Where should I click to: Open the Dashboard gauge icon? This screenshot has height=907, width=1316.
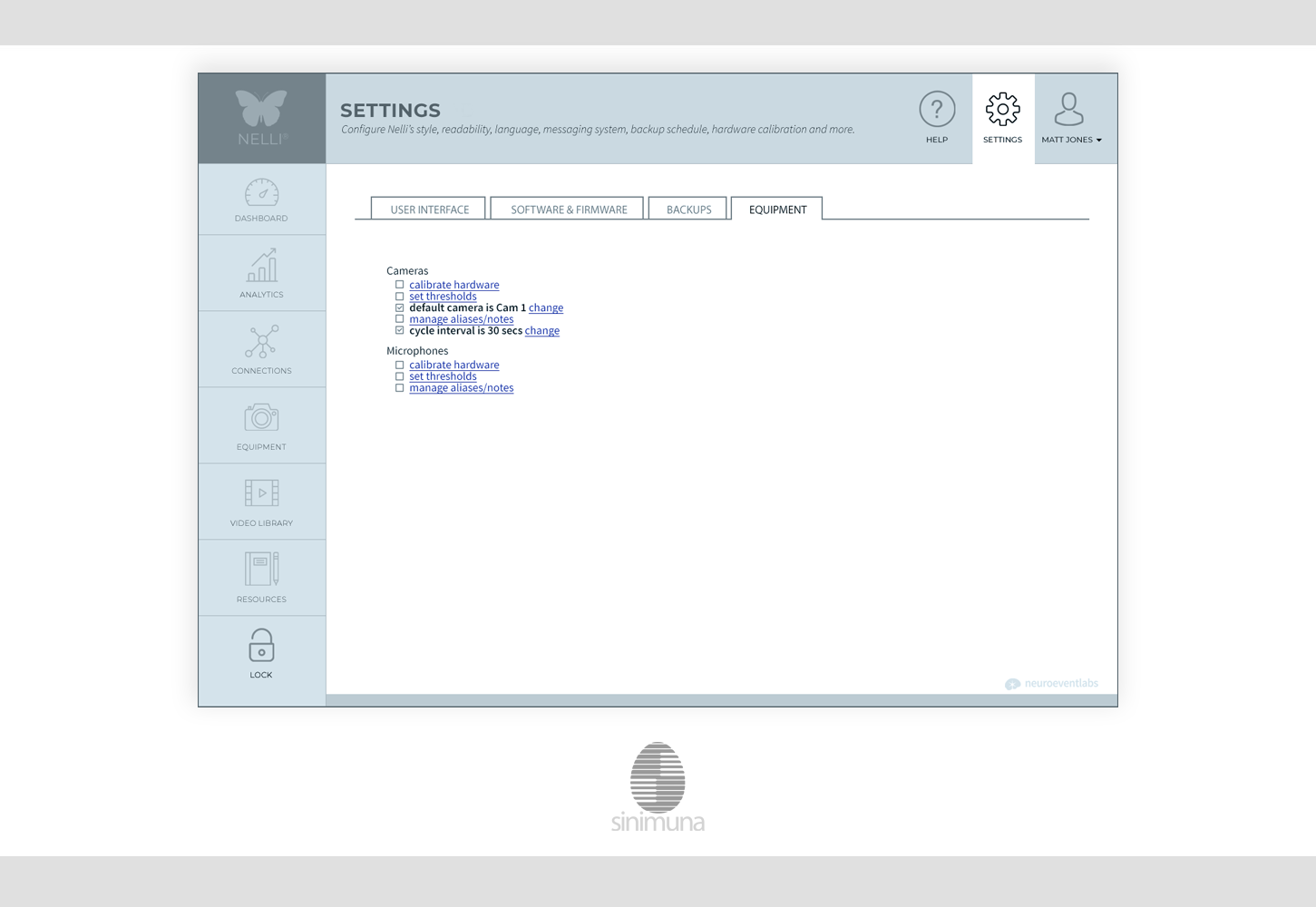click(262, 192)
